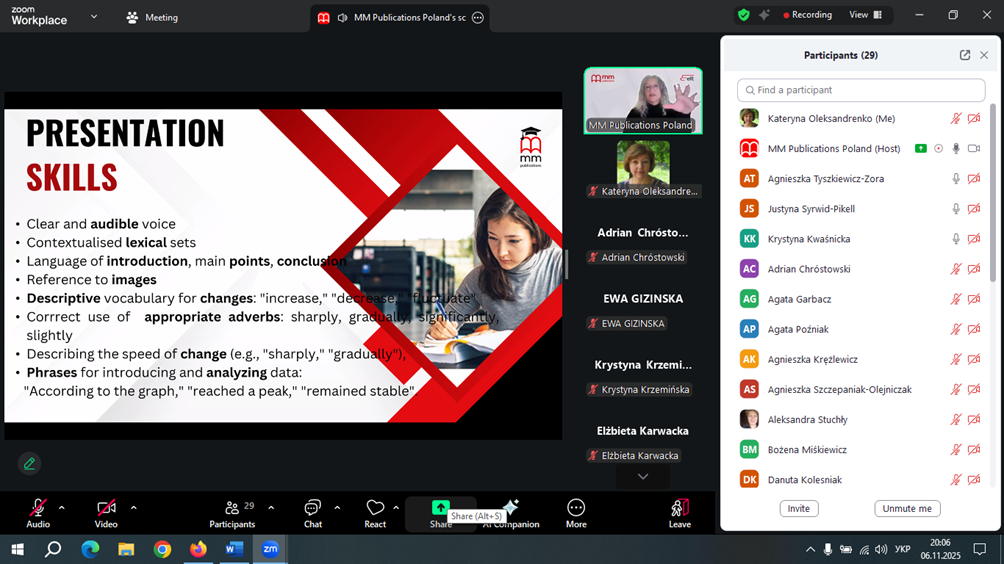
Task: Click the React heart icon
Action: click(x=375, y=512)
